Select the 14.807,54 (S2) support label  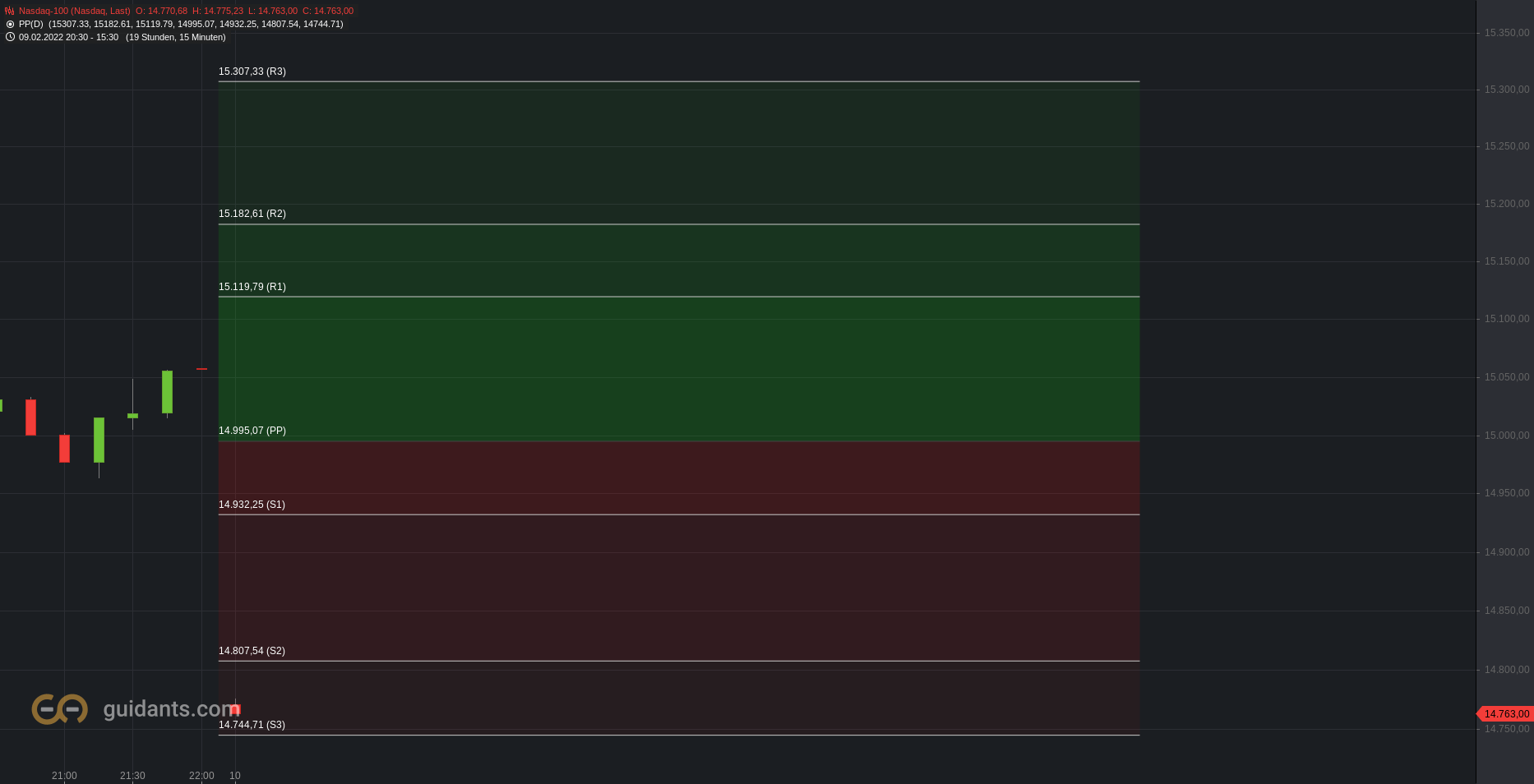(252, 651)
